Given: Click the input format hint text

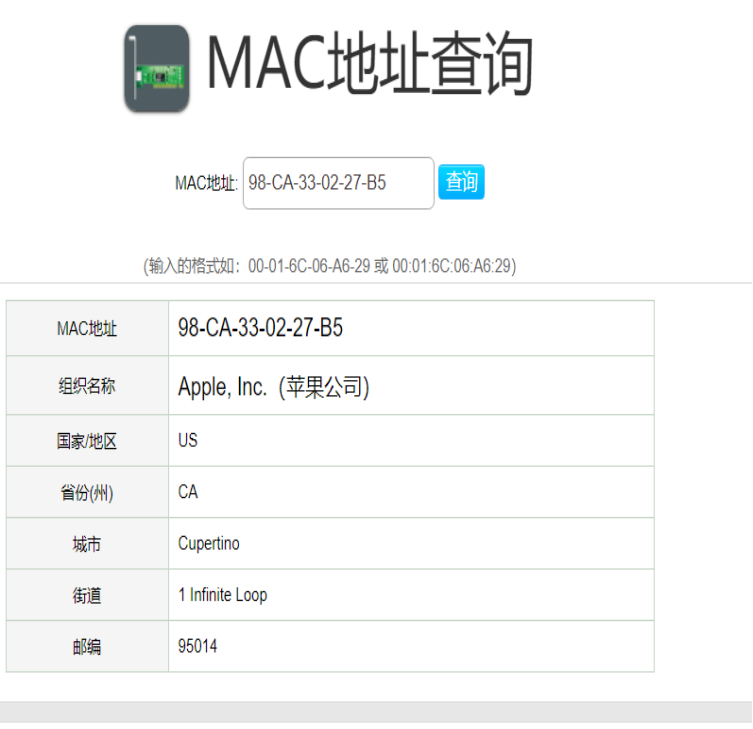Looking at the screenshot, I should (329, 266).
